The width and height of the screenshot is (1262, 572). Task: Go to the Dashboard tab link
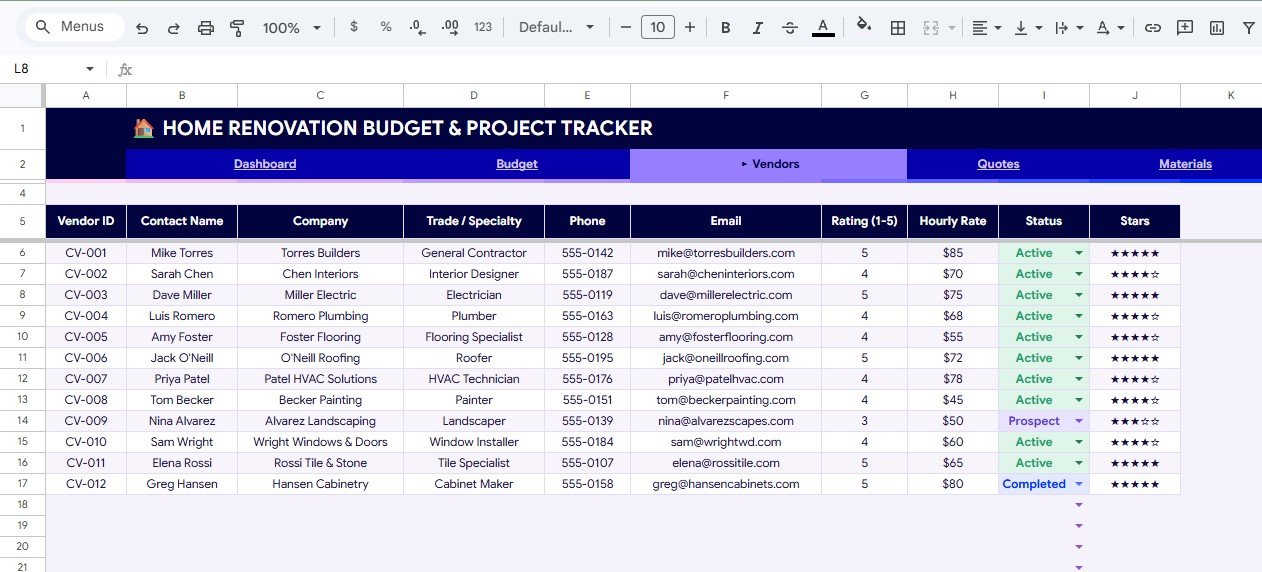(x=265, y=164)
